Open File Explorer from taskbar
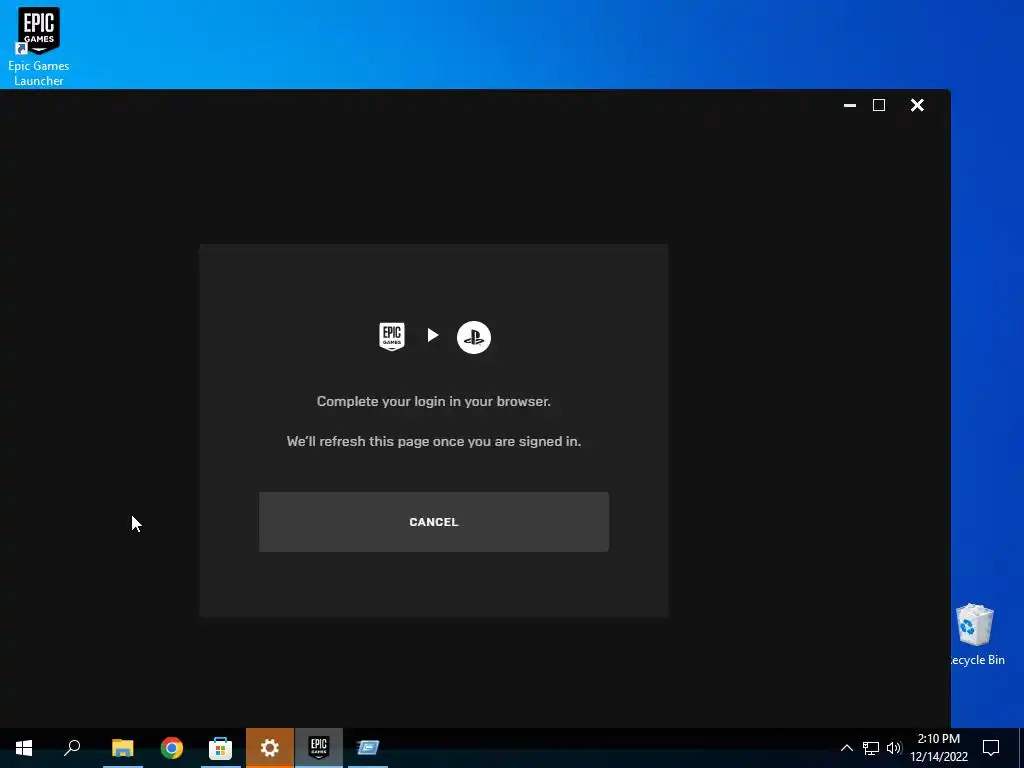1024x768 pixels. click(123, 748)
